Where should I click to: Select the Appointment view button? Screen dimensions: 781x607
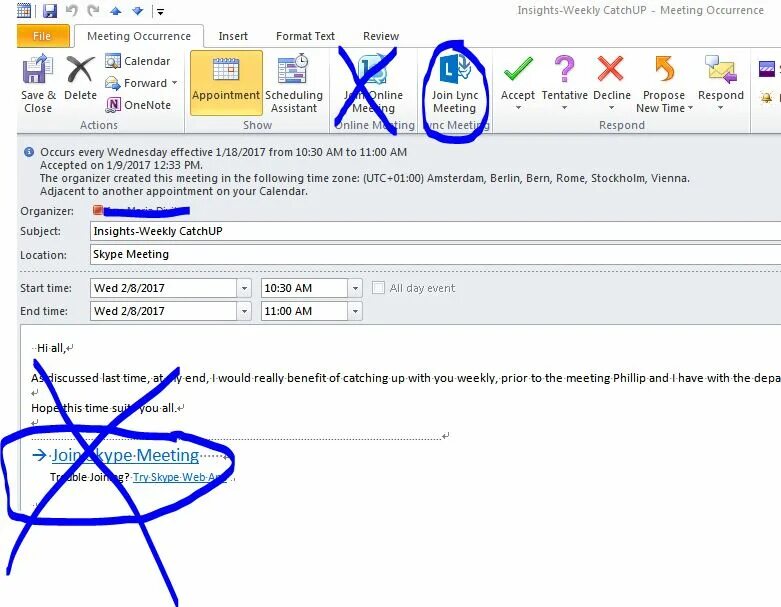coord(226,83)
